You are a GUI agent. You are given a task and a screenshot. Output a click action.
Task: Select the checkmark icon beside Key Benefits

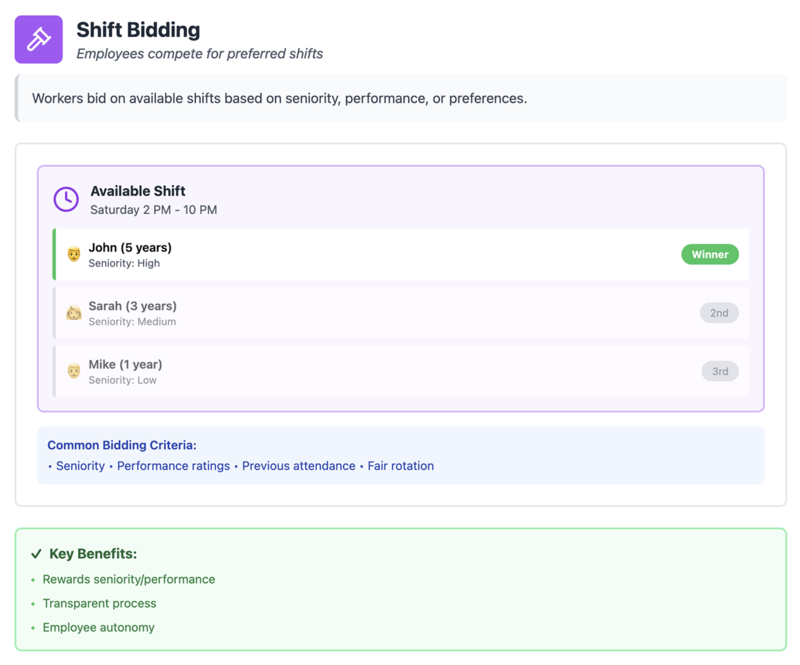click(x=37, y=552)
